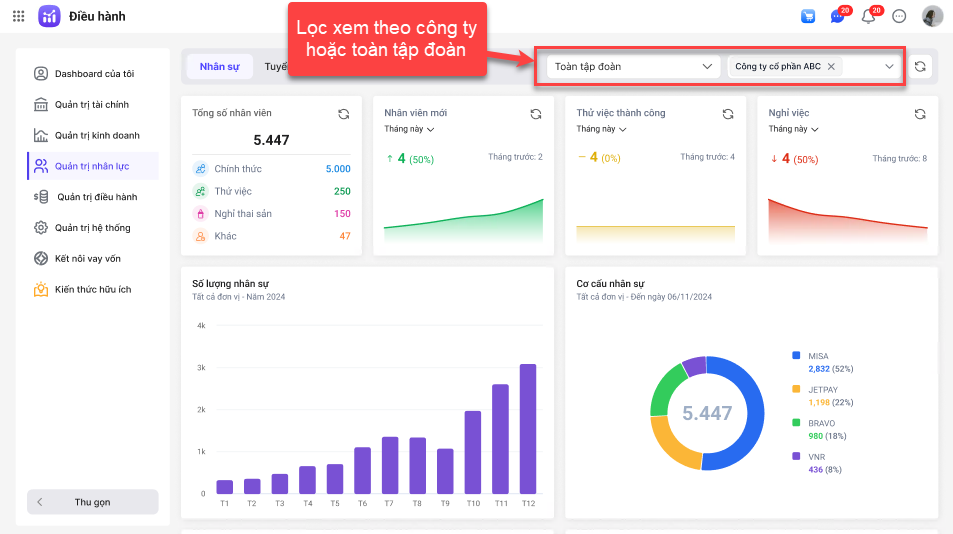Image resolution: width=953 pixels, height=534 pixels.
Task: Open the app launcher grid icon
Action: click(x=19, y=16)
